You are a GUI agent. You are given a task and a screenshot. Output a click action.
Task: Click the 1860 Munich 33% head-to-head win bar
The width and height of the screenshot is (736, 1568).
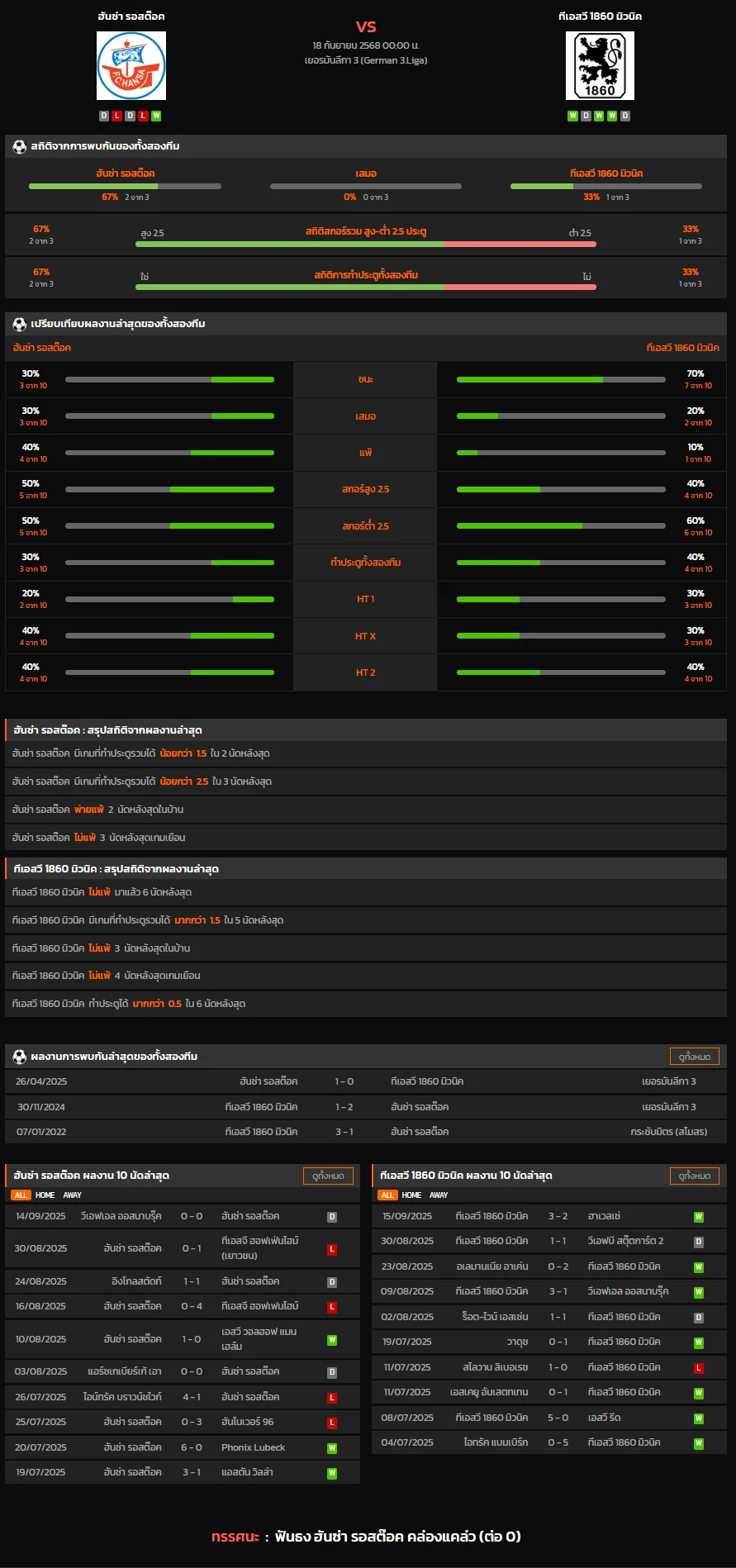606,186
